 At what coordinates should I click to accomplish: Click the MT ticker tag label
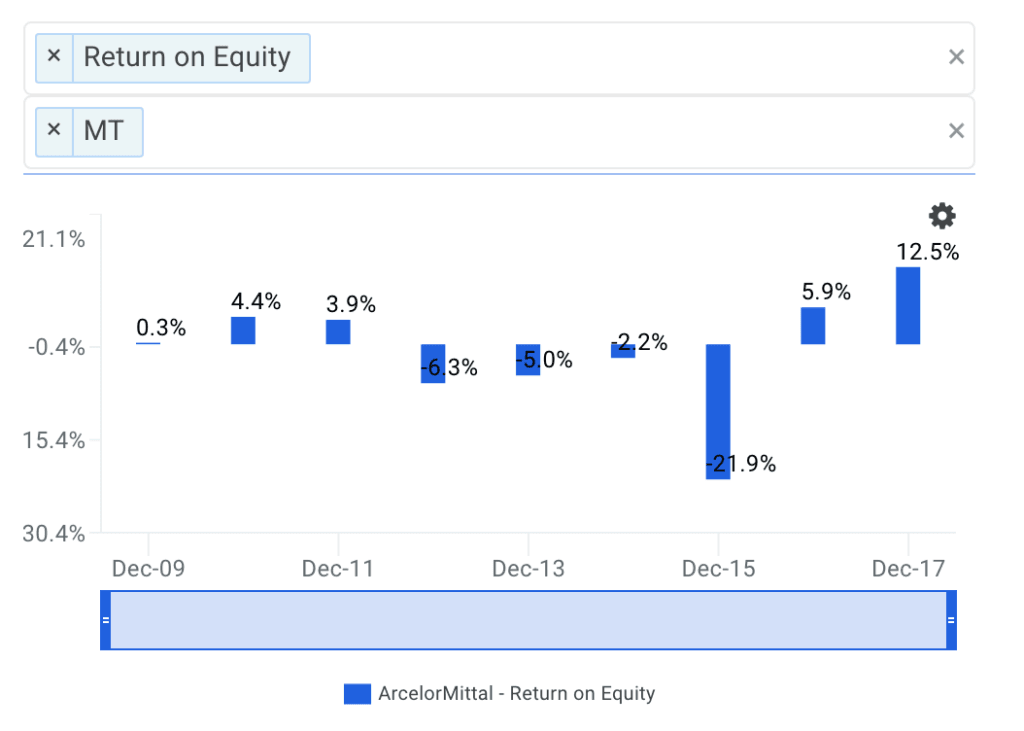click(104, 131)
